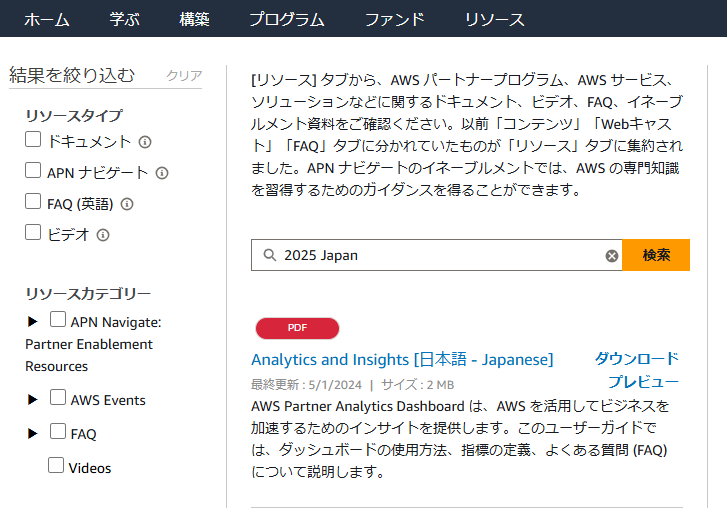Image resolution: width=727 pixels, height=528 pixels.
Task: Check the Videos category checkbox
Action: click(56, 465)
